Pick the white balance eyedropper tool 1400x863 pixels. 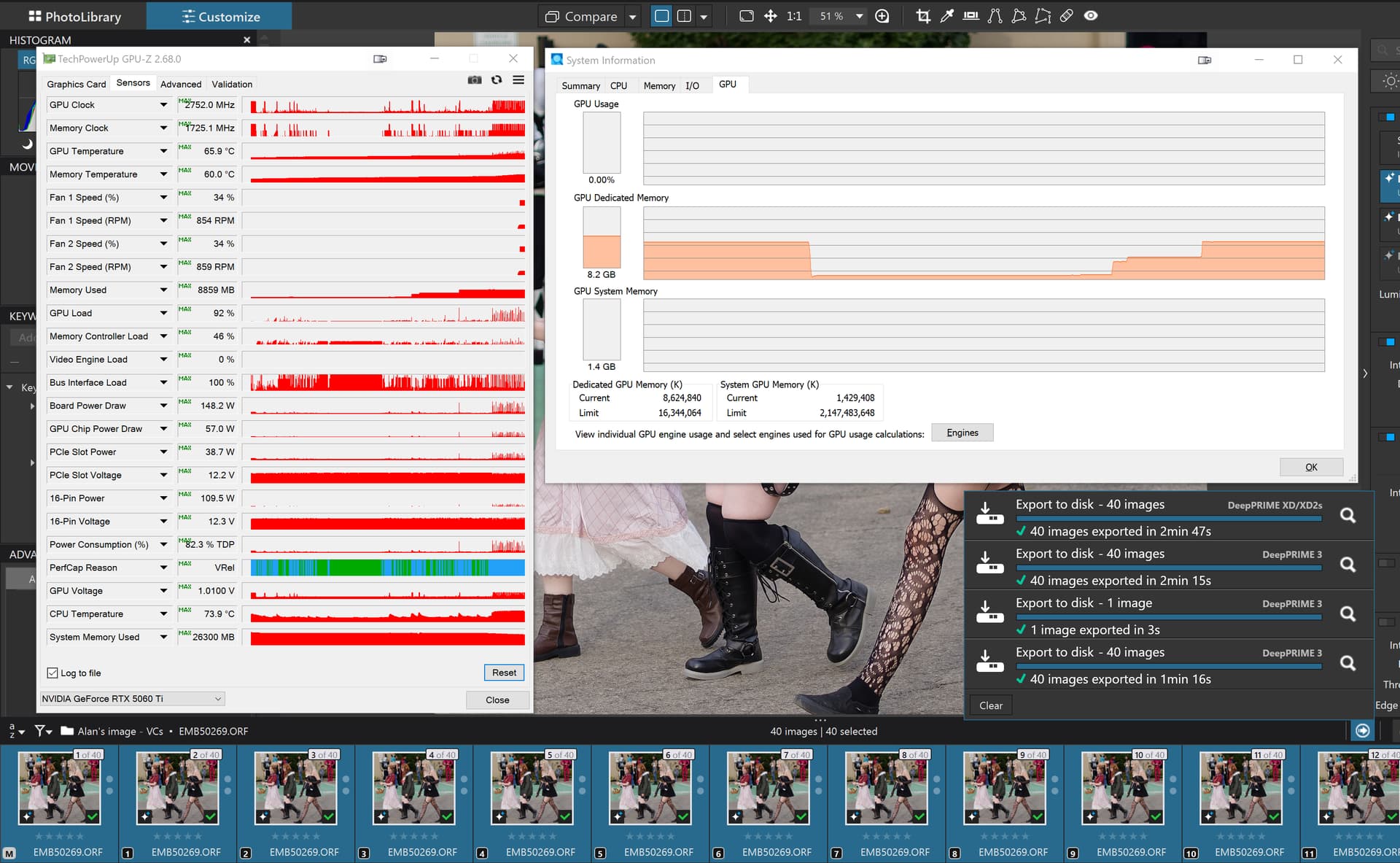point(947,16)
